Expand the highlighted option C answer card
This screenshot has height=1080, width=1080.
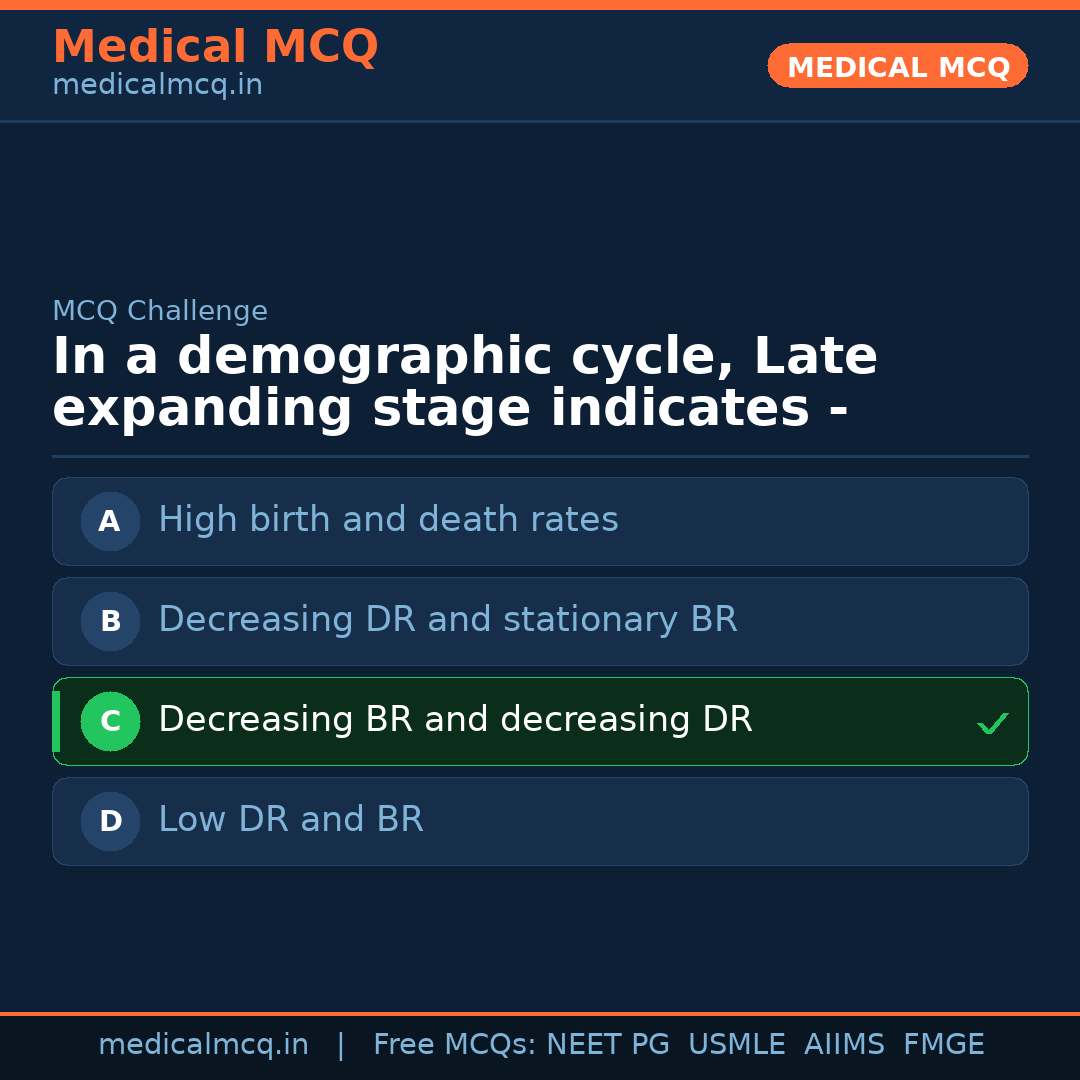tap(540, 721)
